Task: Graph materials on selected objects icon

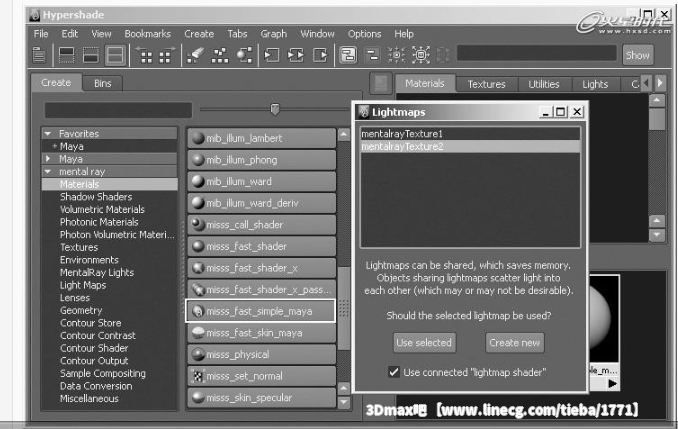Action: pyautogui.click(x=244, y=55)
